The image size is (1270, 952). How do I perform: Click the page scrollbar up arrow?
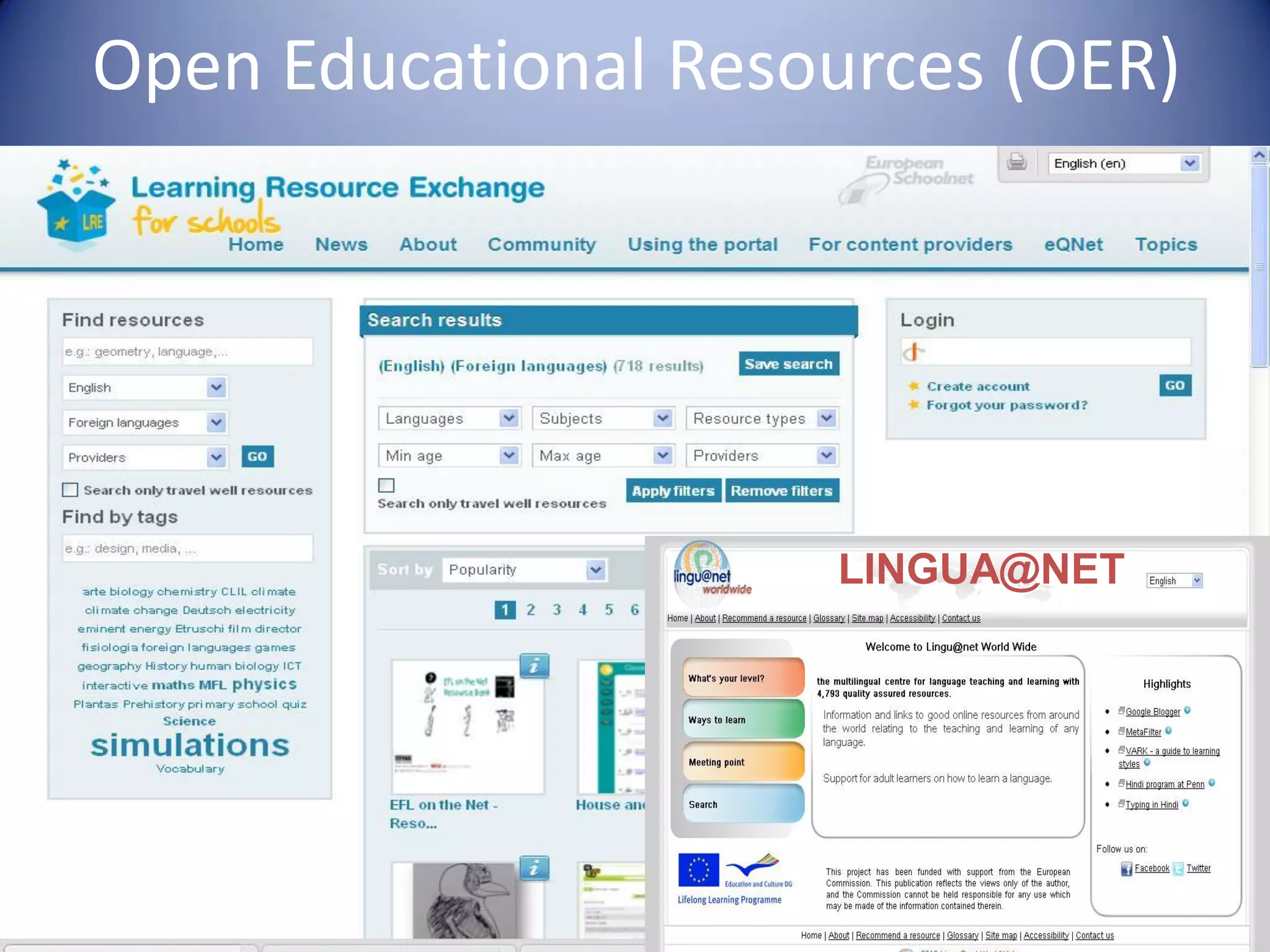click(1259, 155)
